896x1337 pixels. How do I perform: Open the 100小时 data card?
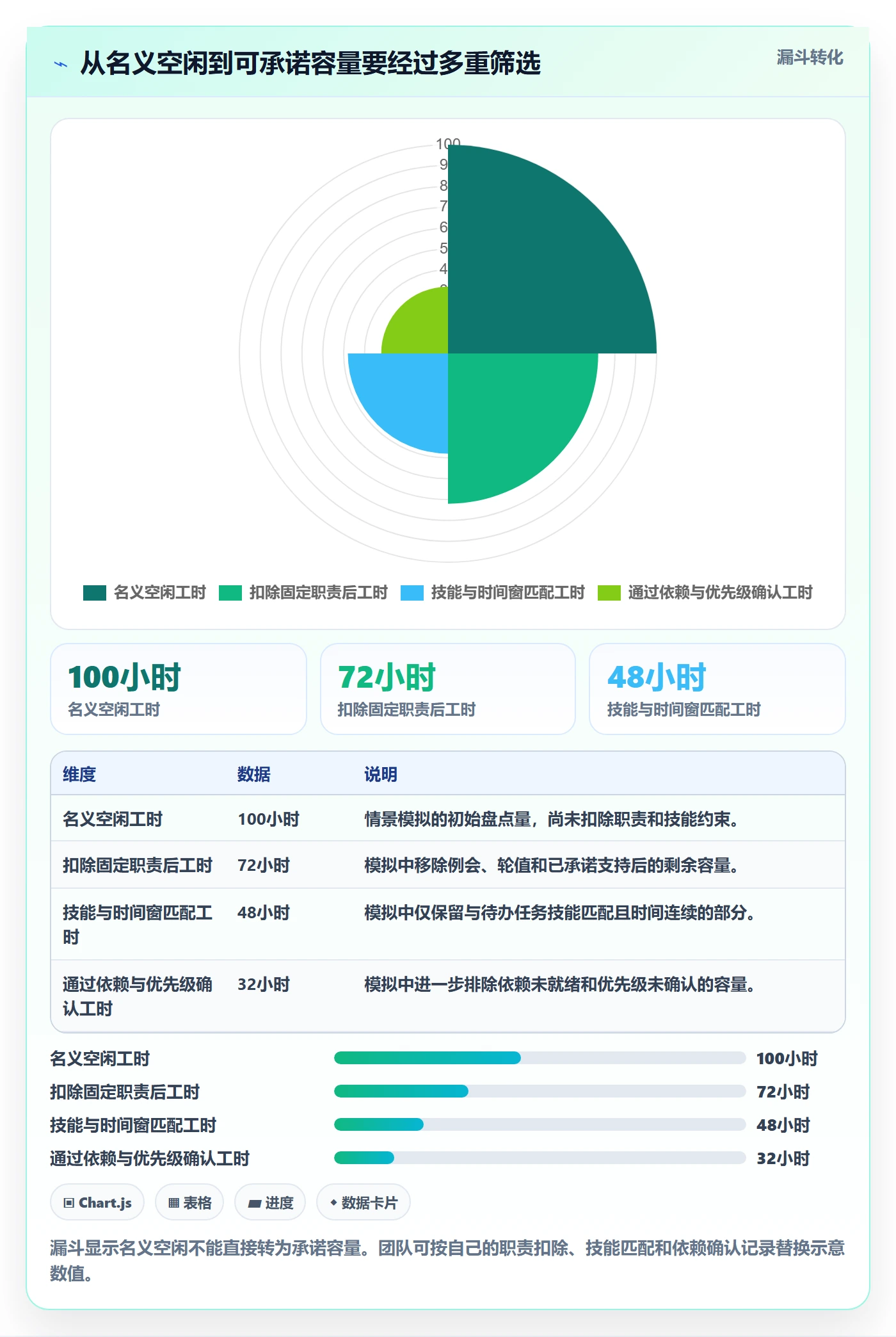179,689
